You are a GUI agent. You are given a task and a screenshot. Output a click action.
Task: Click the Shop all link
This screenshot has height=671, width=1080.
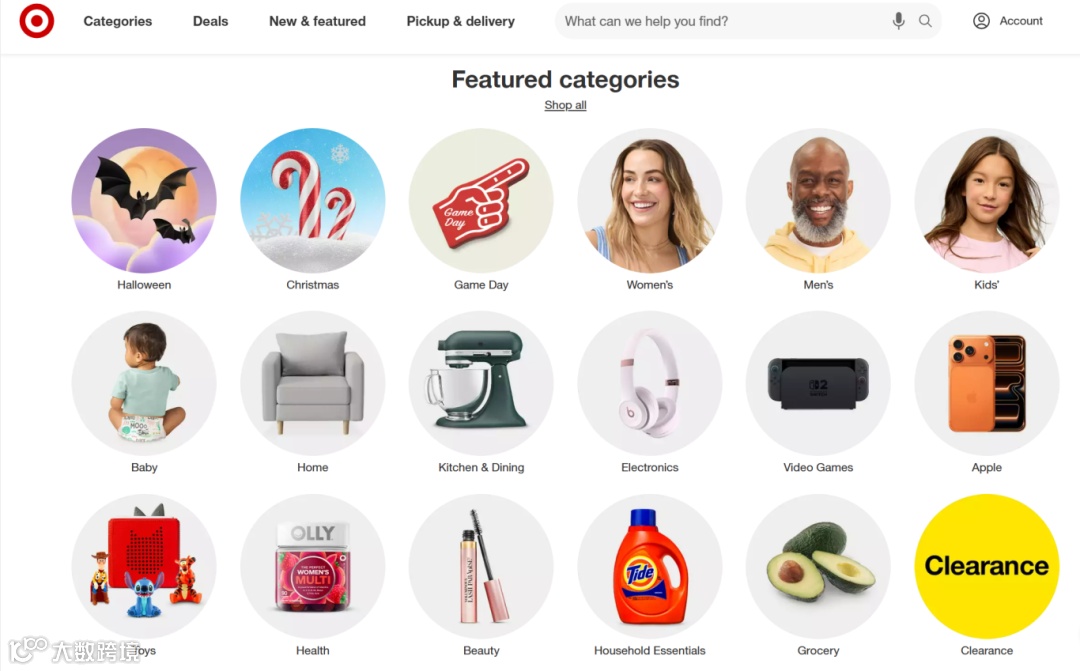565,105
